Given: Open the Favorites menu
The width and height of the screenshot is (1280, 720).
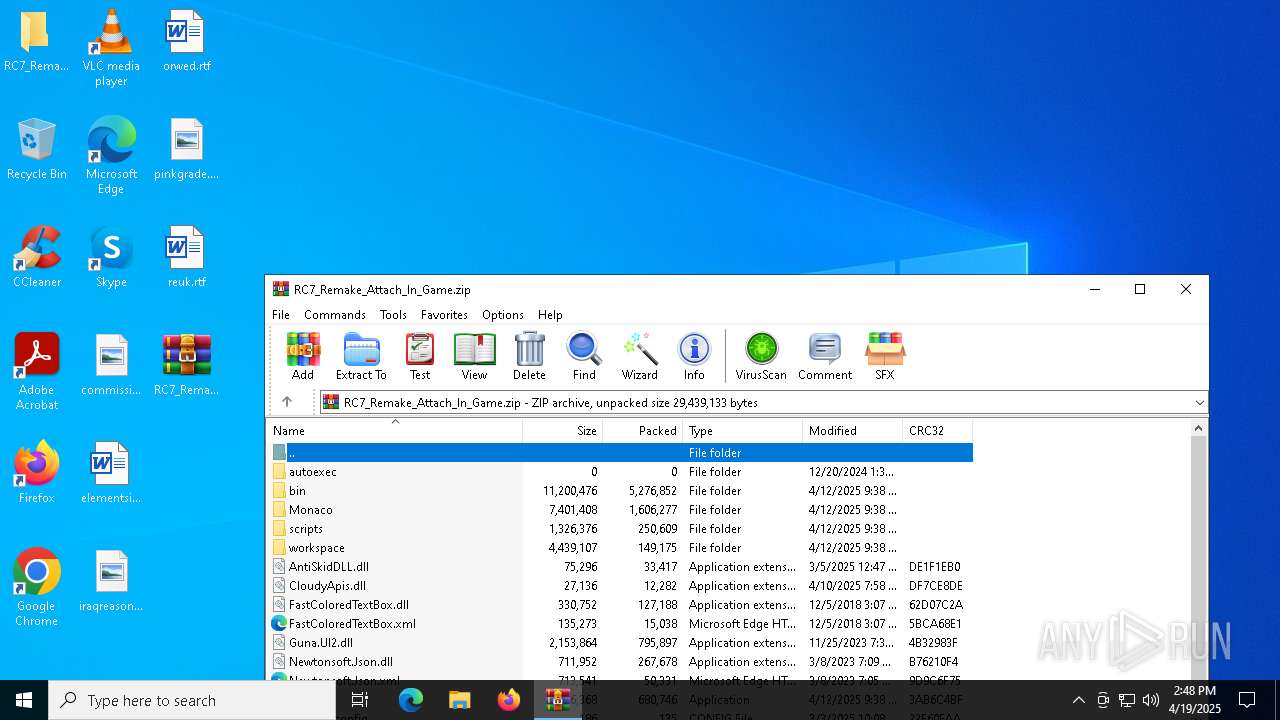Looking at the screenshot, I should point(444,314).
